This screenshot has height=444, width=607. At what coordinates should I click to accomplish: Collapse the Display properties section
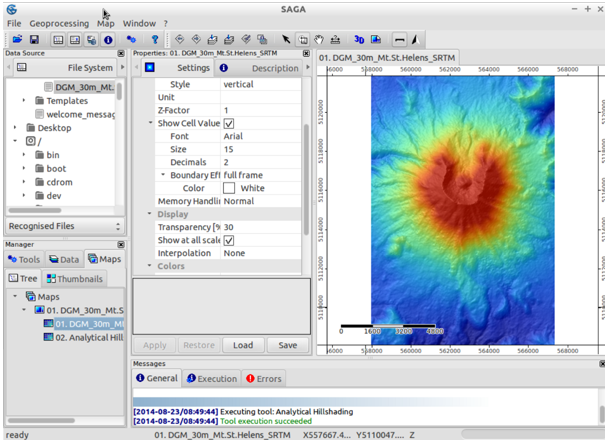pos(150,214)
